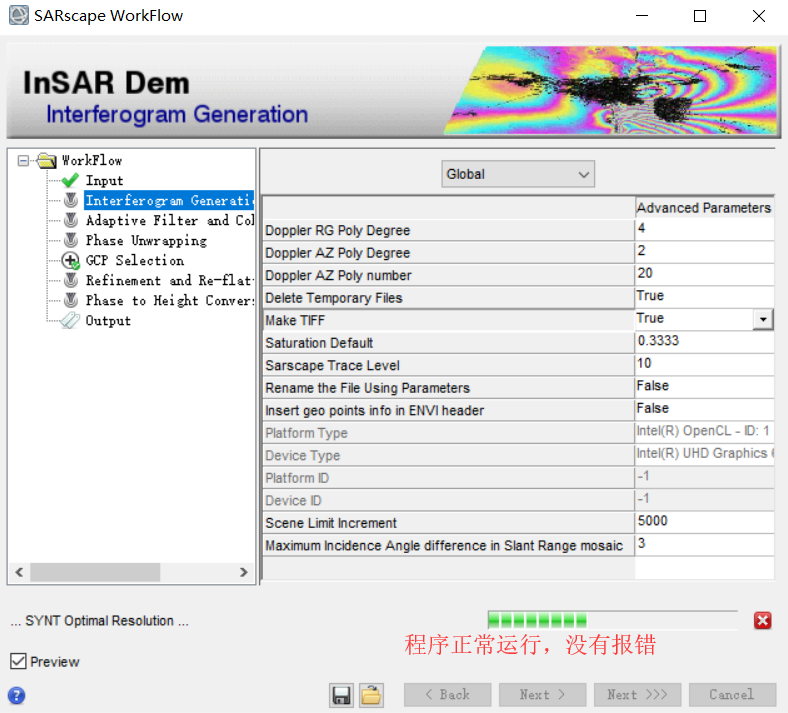Image resolution: width=788 pixels, height=713 pixels.
Task: Edit the Scene Limit Increment value 5000
Action: [x=704, y=522]
